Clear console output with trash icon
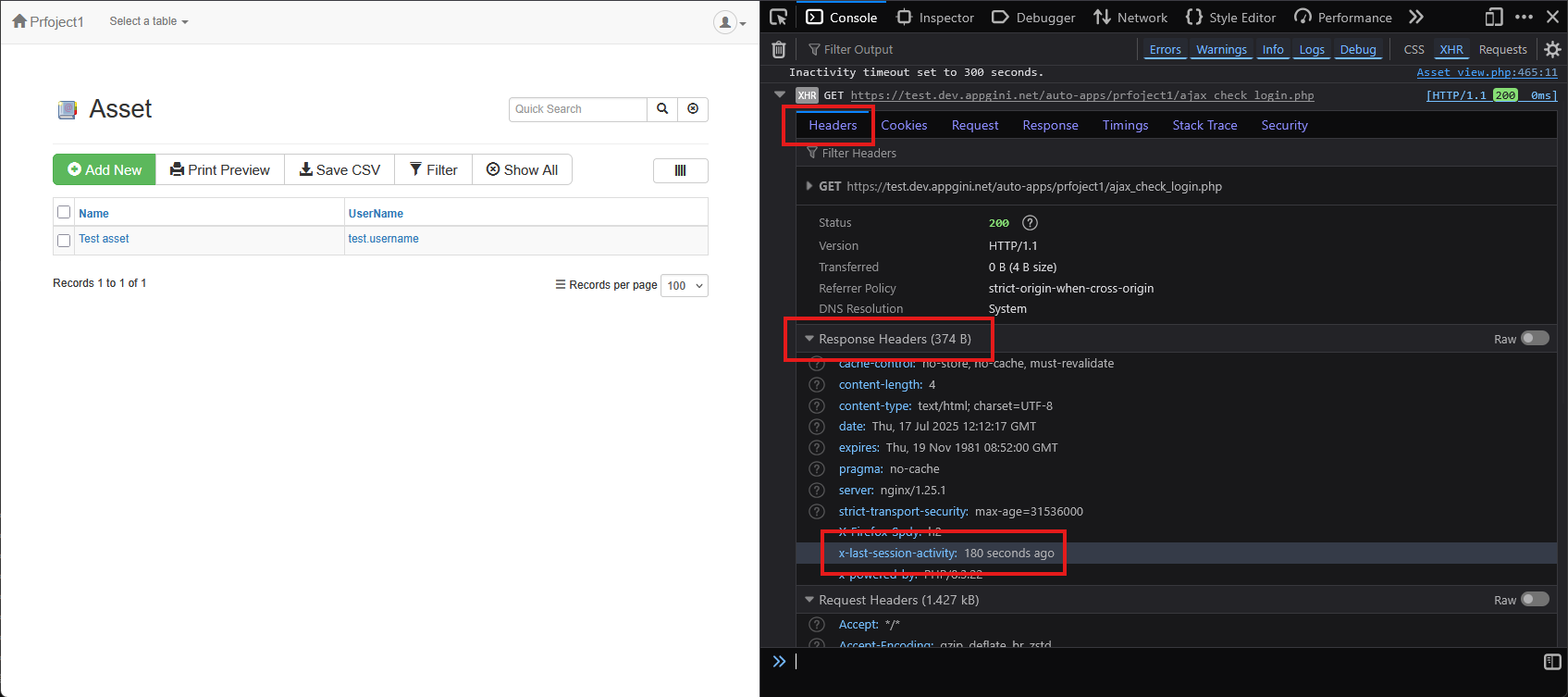Screen dimensions: 1568x697 pos(779,50)
